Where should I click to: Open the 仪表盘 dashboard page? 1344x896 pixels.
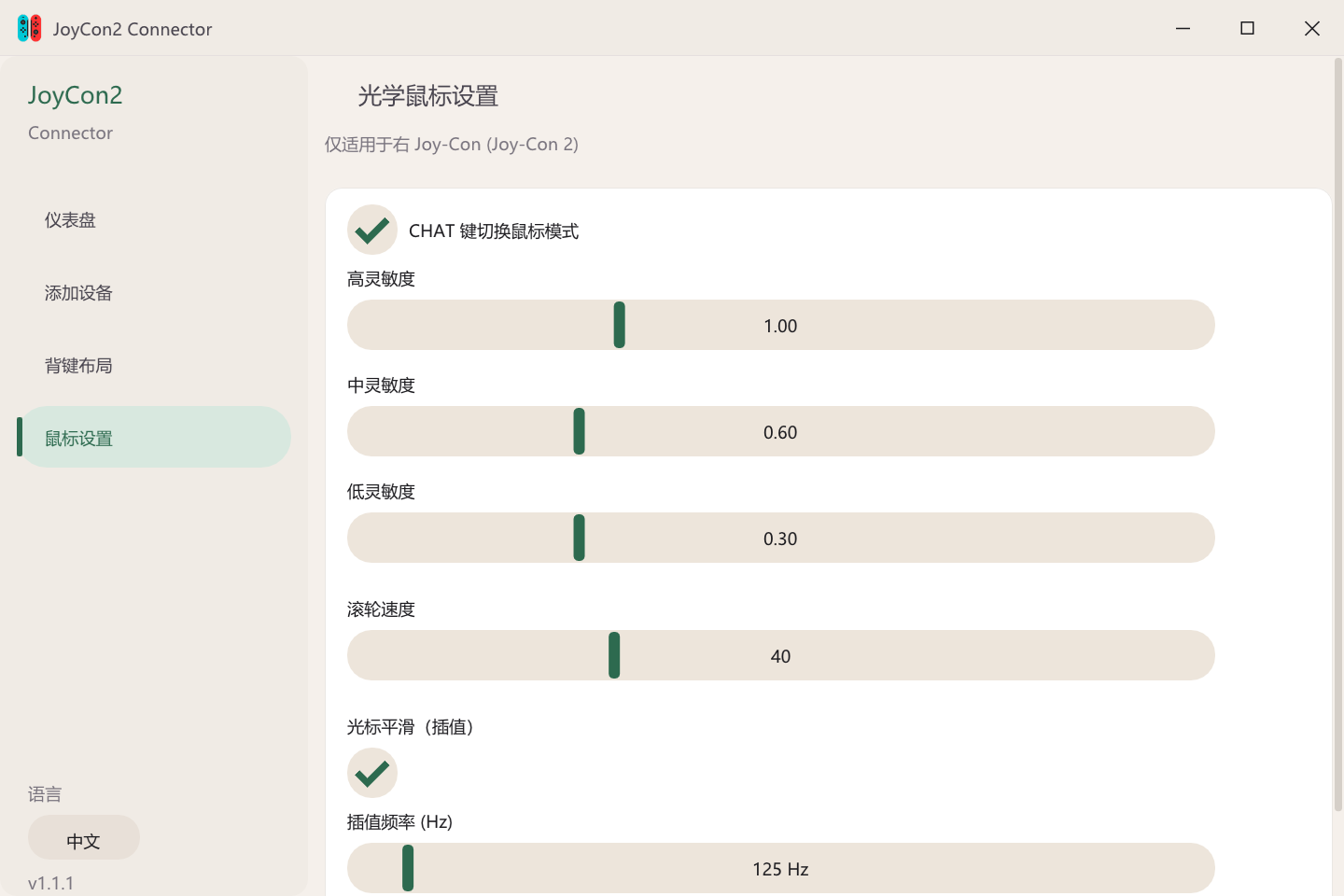point(155,220)
